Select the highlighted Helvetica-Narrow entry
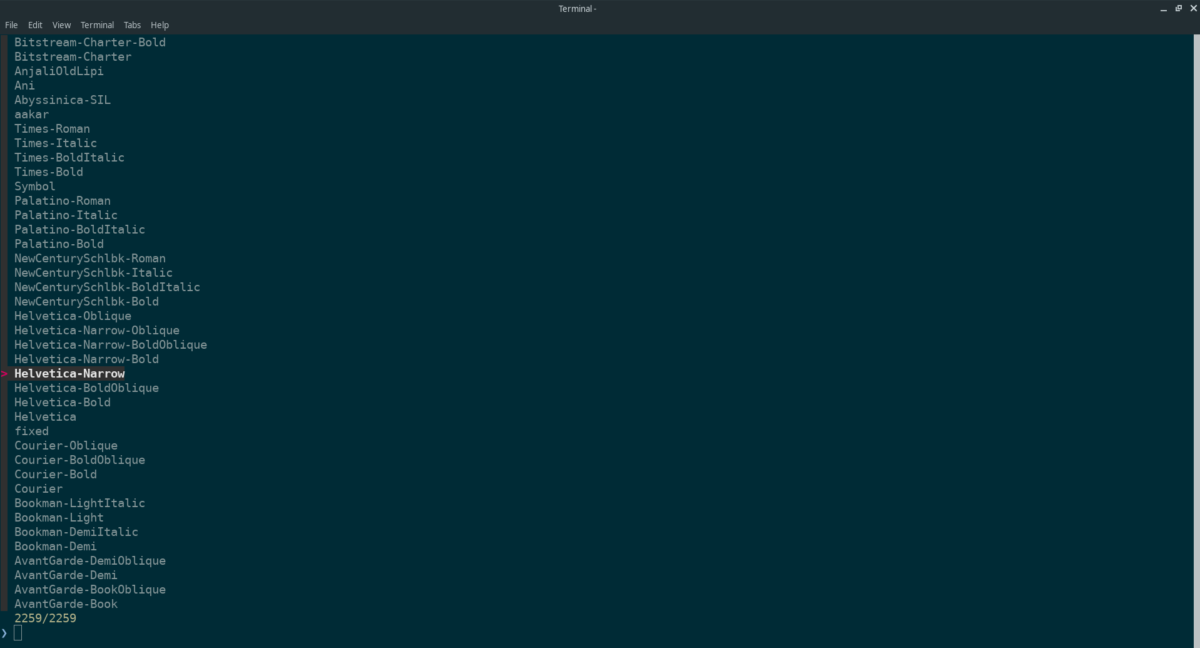This screenshot has width=1200, height=648. [x=68, y=373]
